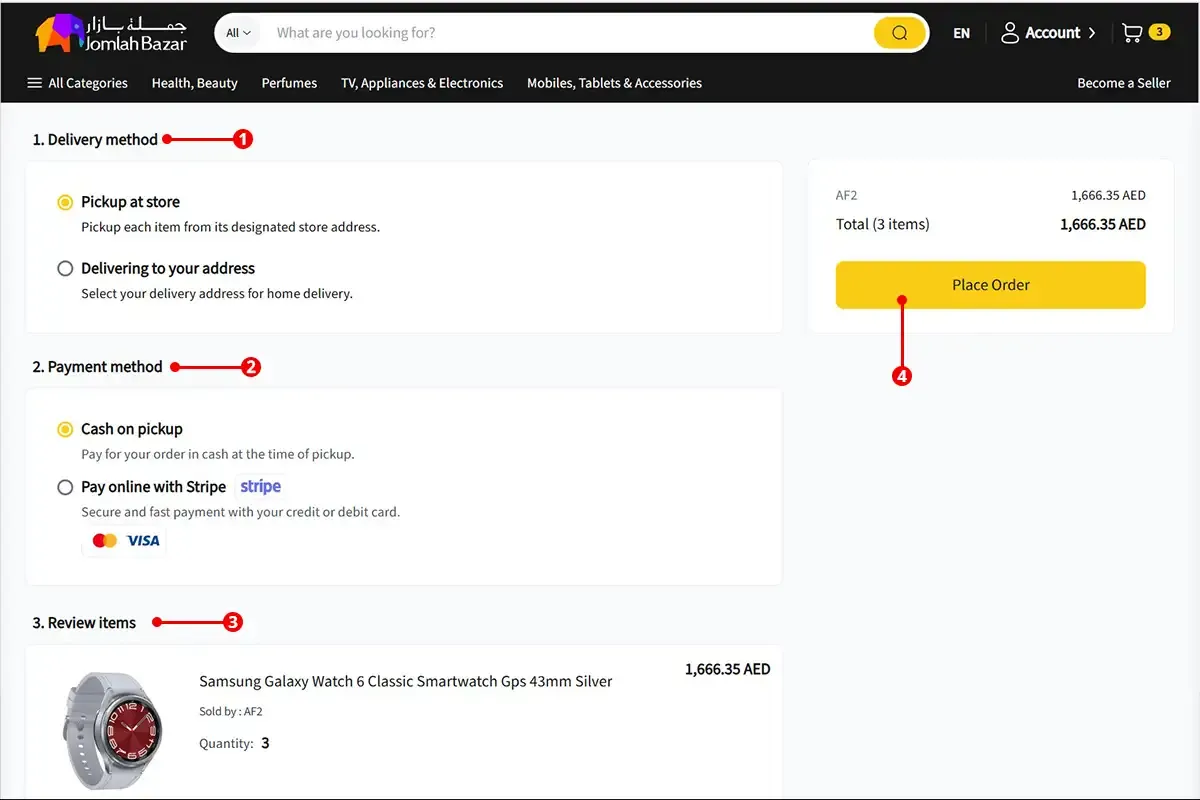Expand the All search category dropdown
Image resolution: width=1200 pixels, height=800 pixels.
[x=238, y=33]
